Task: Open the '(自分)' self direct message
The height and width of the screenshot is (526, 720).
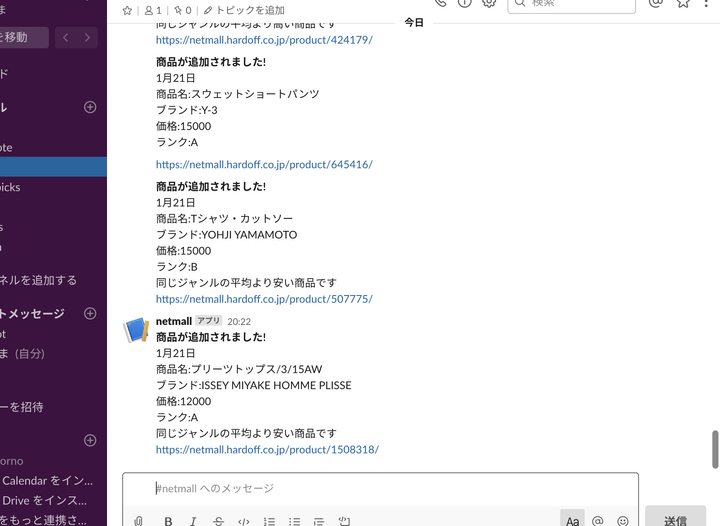Action: [x=22, y=353]
